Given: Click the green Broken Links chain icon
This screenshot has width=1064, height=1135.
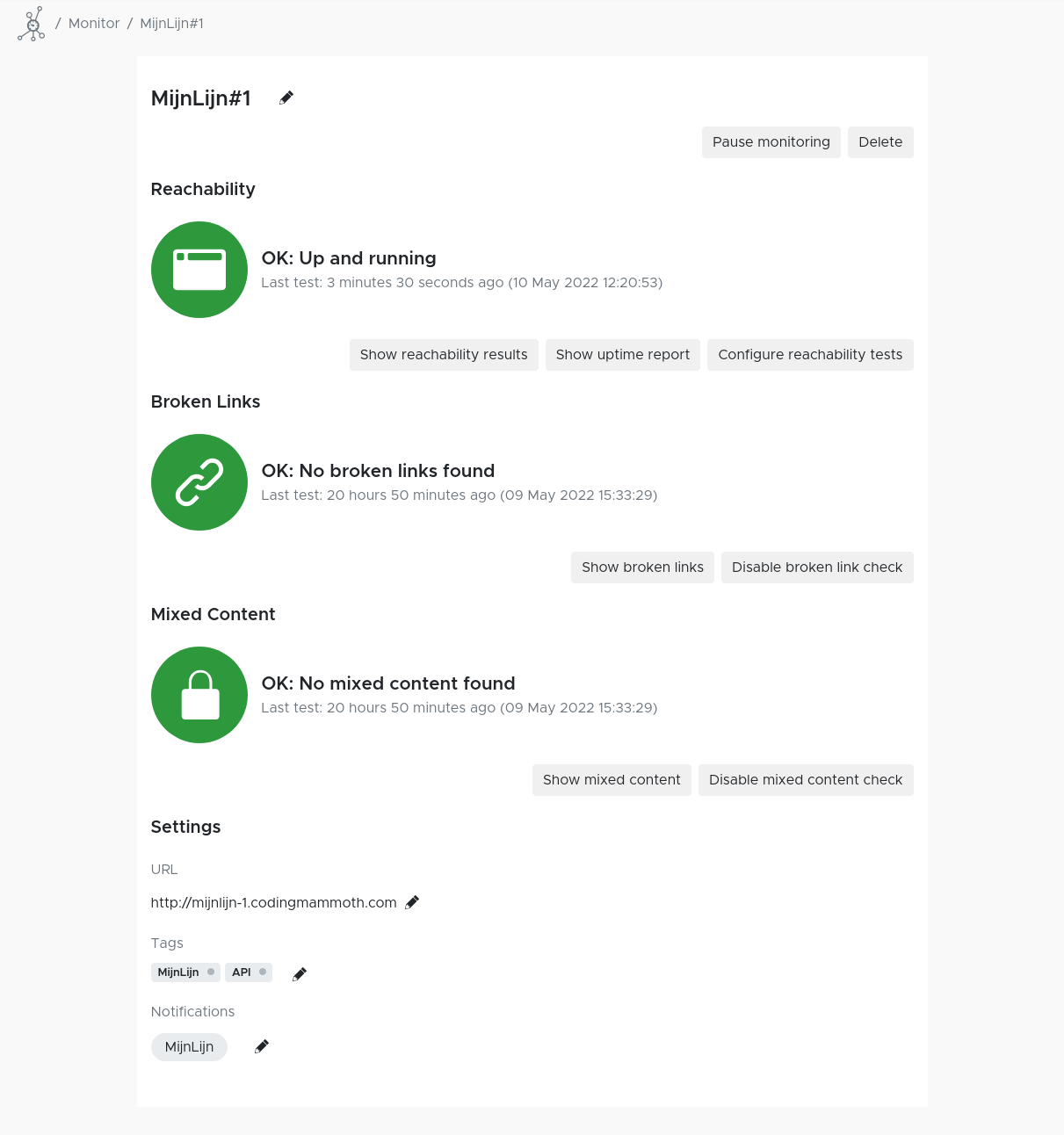Looking at the screenshot, I should [x=199, y=482].
